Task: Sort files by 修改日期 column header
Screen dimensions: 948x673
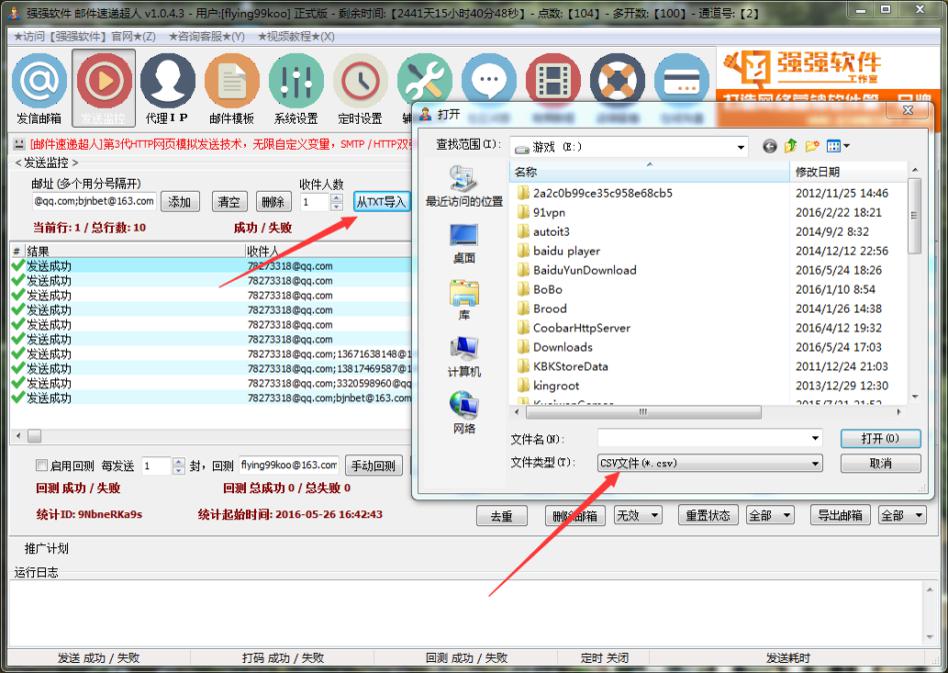Action: [x=848, y=172]
